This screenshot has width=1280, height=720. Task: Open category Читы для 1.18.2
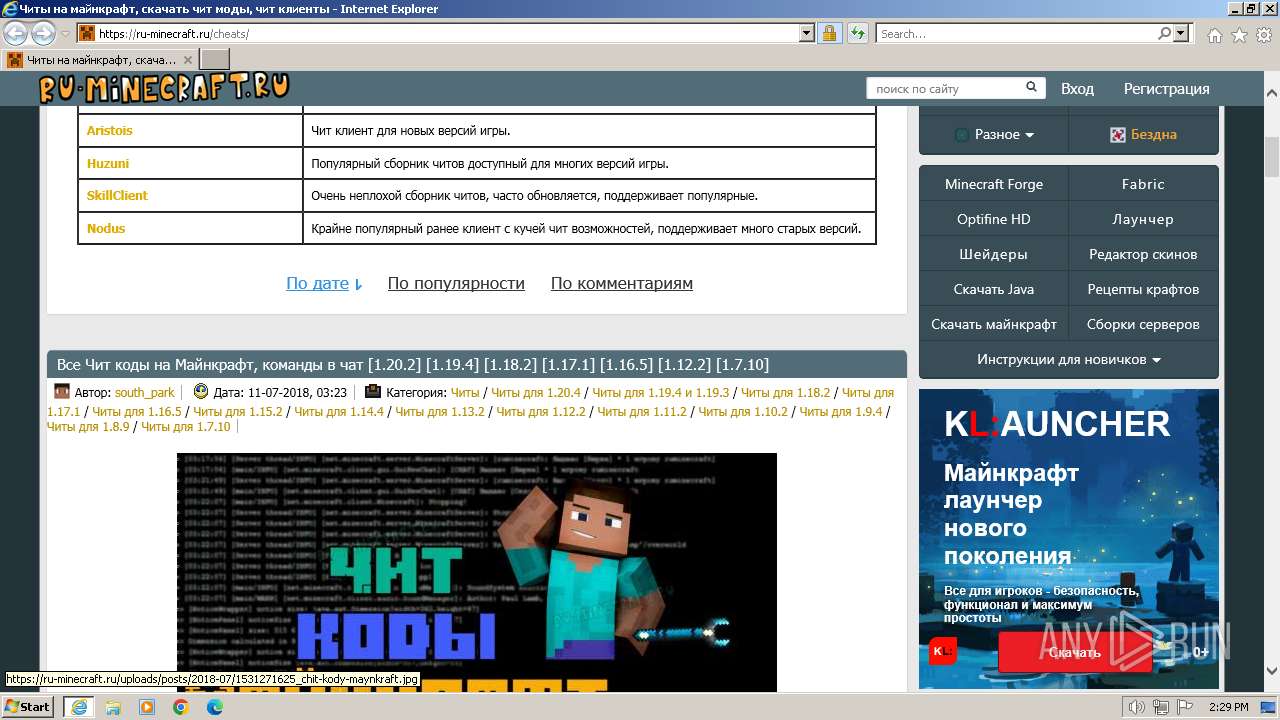point(786,393)
